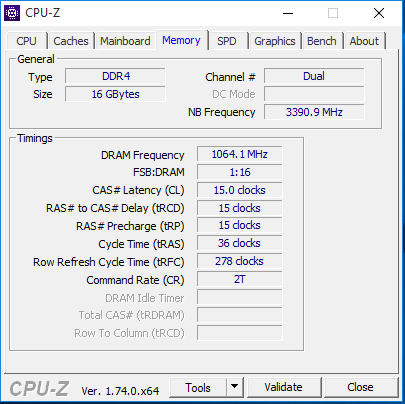The width and height of the screenshot is (405, 404).
Task: Click the Channel # Dual field
Action: [x=314, y=76]
